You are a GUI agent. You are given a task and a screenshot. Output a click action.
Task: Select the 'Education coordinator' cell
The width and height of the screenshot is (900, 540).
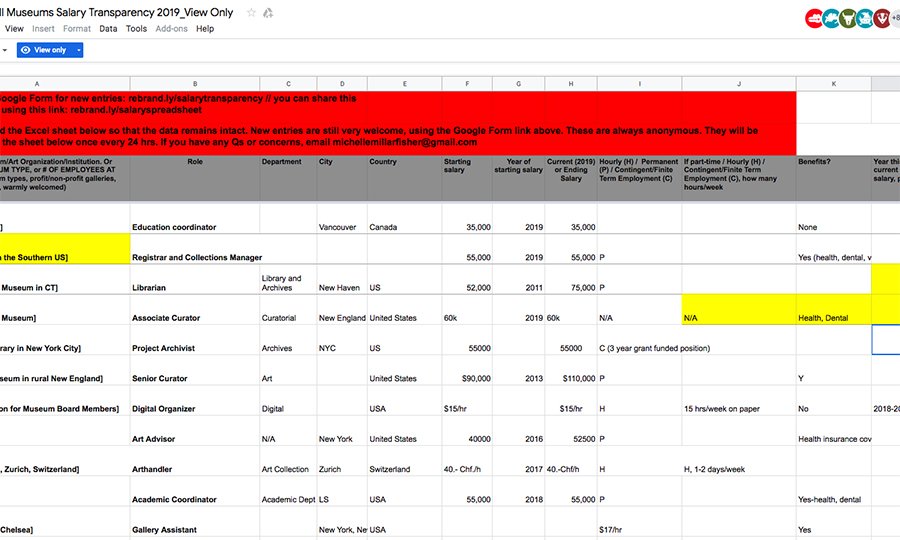click(x=195, y=217)
